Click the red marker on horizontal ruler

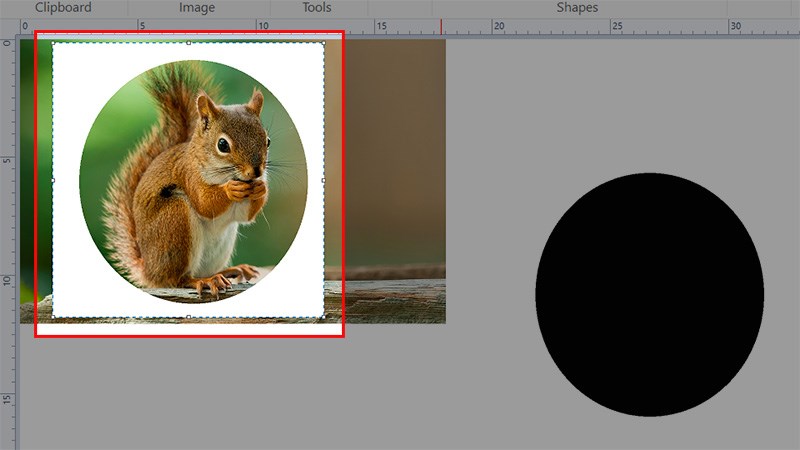441,27
